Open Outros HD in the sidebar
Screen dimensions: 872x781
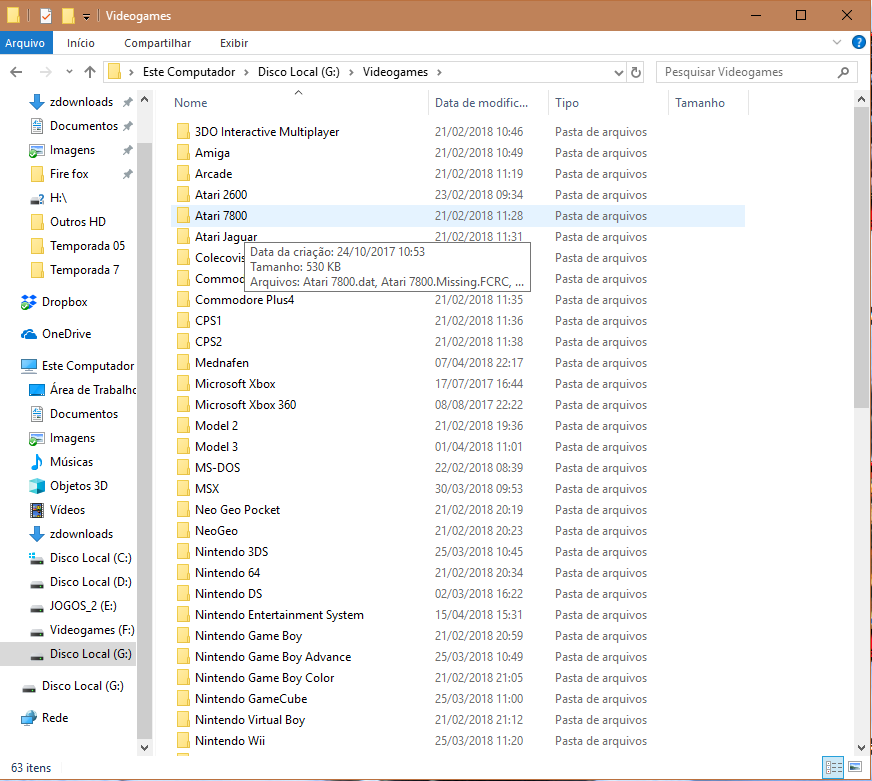pyautogui.click(x=77, y=221)
